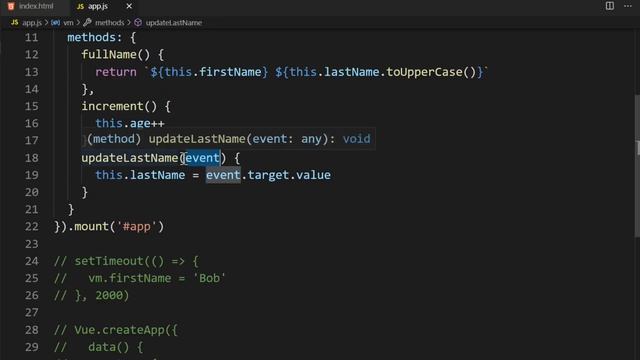Click the selected 'event' parameter on line 18
The width and height of the screenshot is (640, 360).
pos(202,158)
